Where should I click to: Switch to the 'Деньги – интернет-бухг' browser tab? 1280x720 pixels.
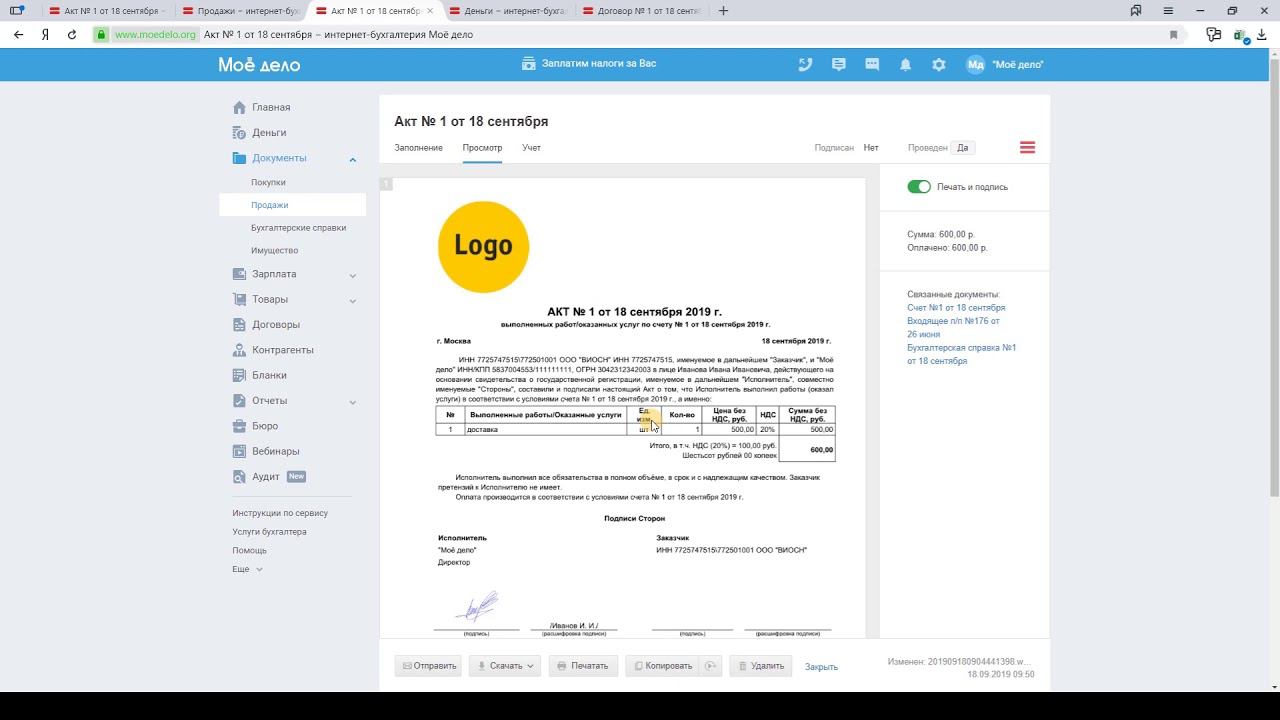click(507, 11)
